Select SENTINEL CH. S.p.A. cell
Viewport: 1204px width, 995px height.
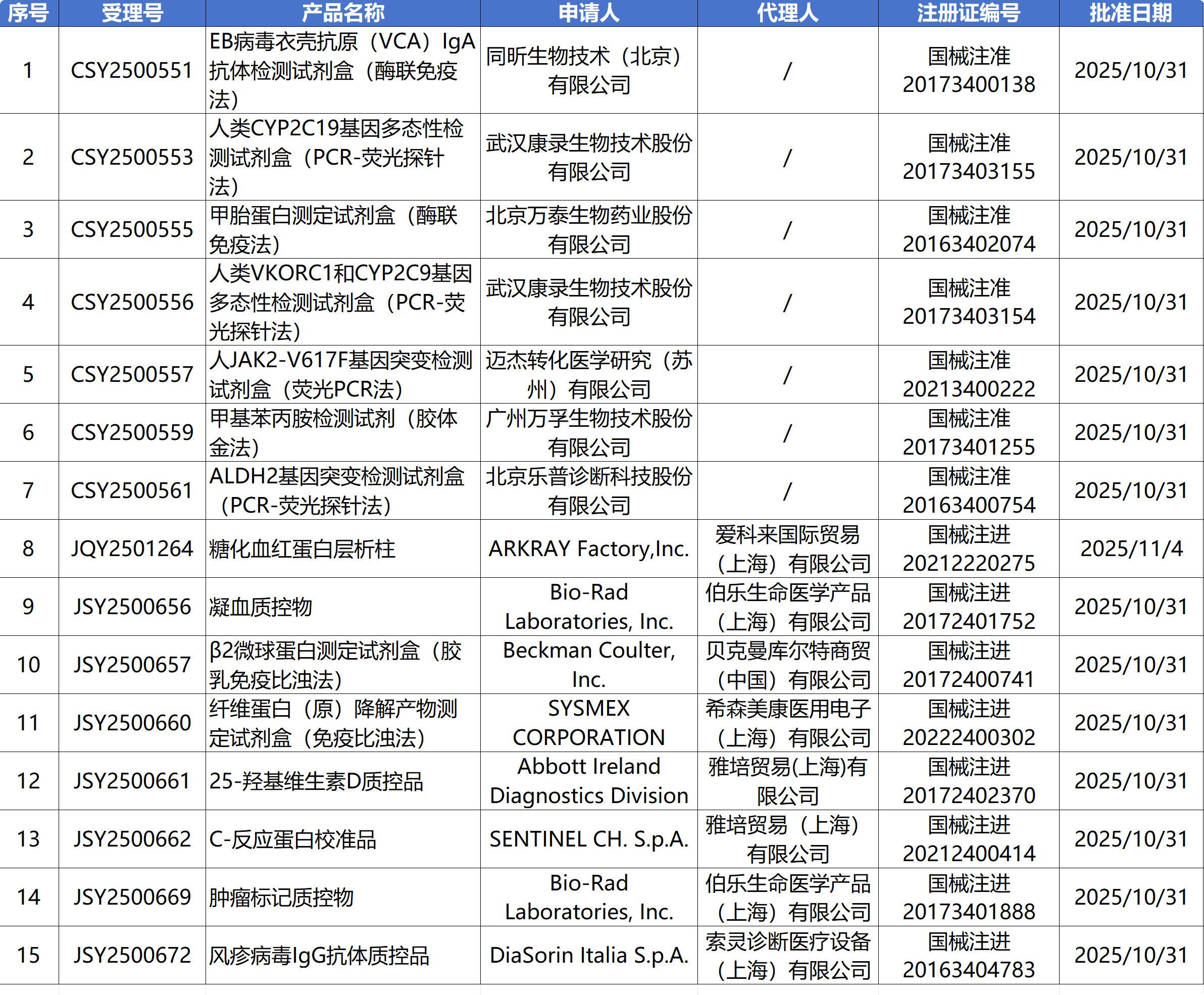point(588,838)
